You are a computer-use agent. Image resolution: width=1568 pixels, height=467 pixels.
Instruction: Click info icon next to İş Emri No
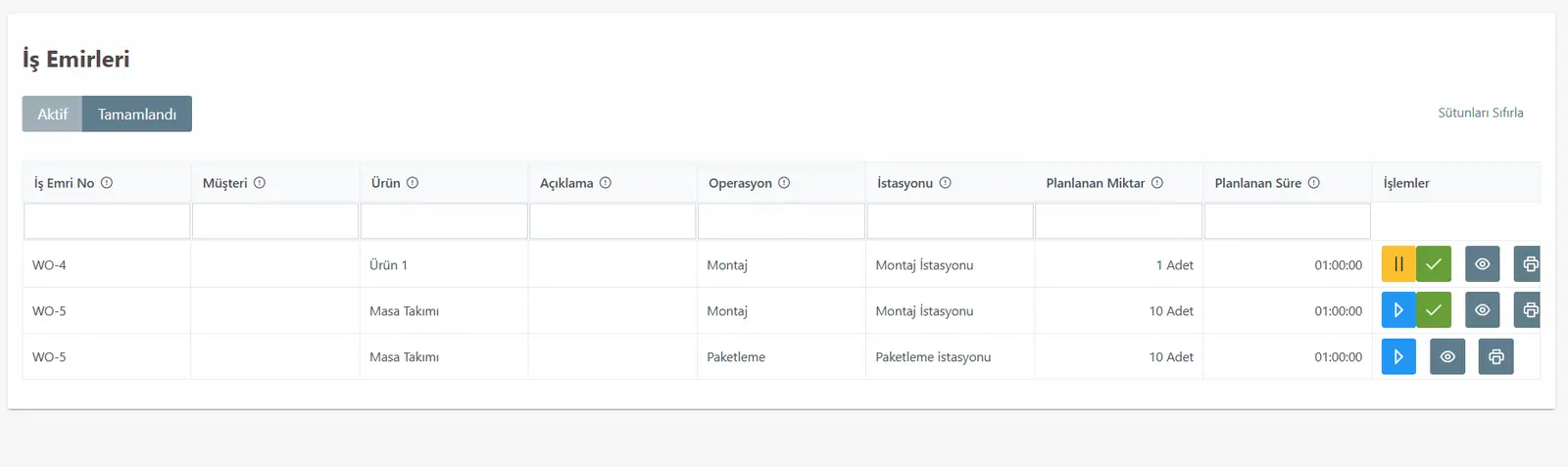(x=107, y=183)
